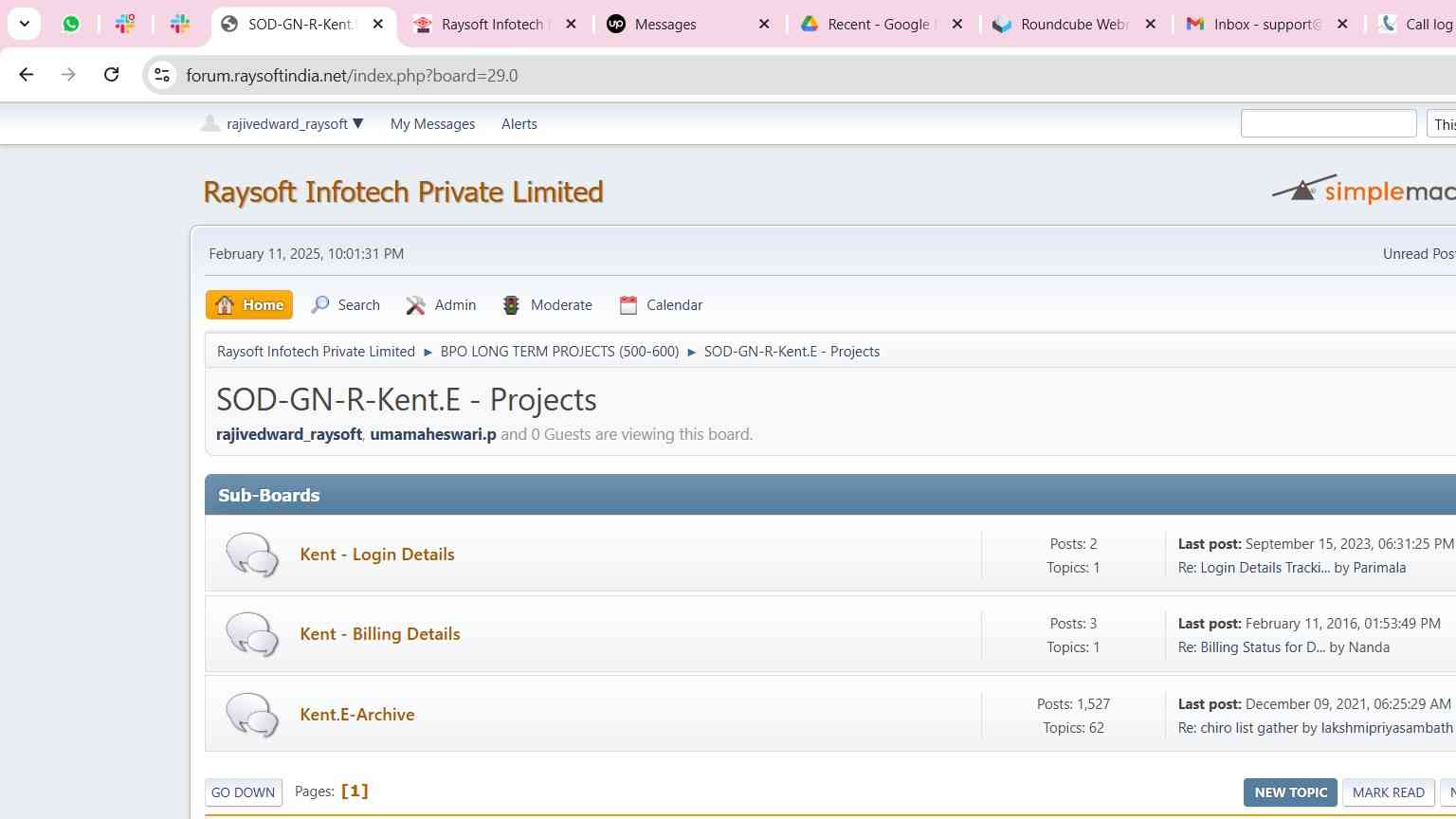This screenshot has width=1456, height=819.
Task: Open the WhatsApp pinned tab
Action: tap(71, 24)
